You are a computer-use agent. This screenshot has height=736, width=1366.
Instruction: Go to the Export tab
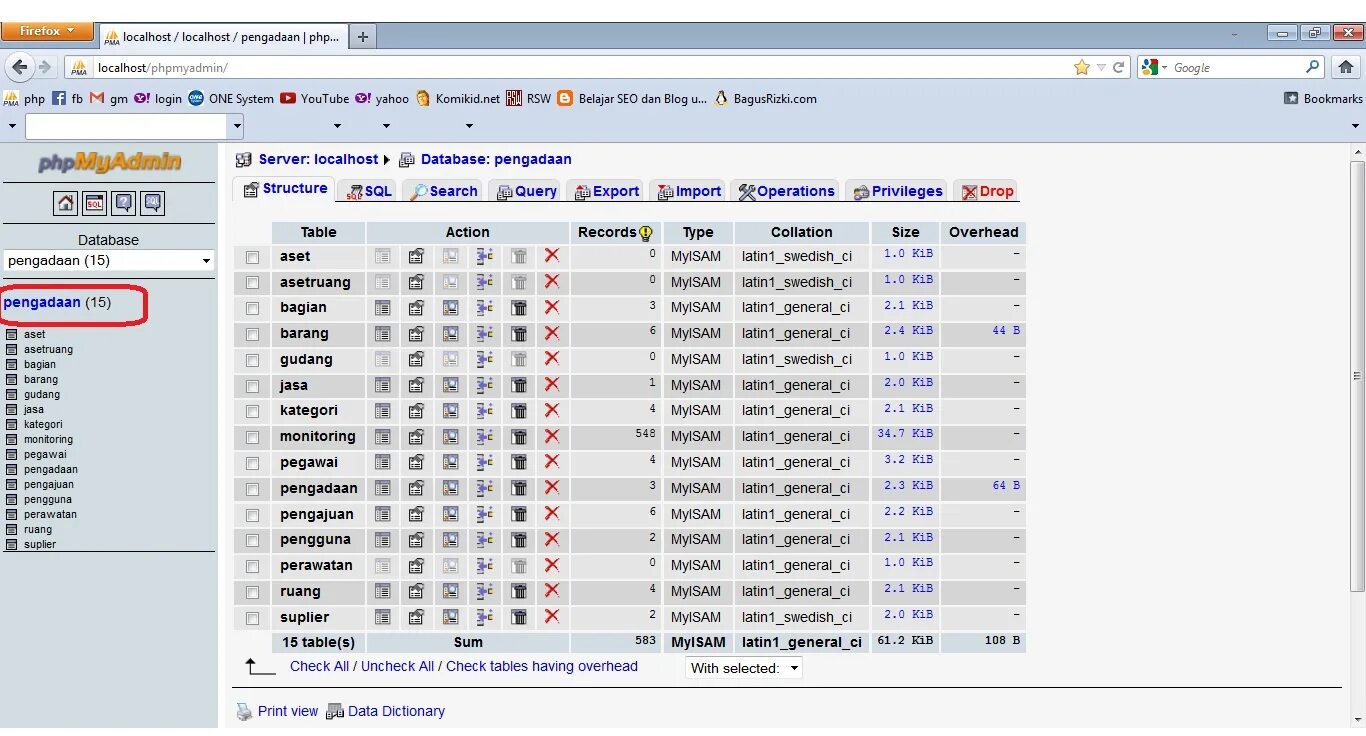pyautogui.click(x=605, y=191)
